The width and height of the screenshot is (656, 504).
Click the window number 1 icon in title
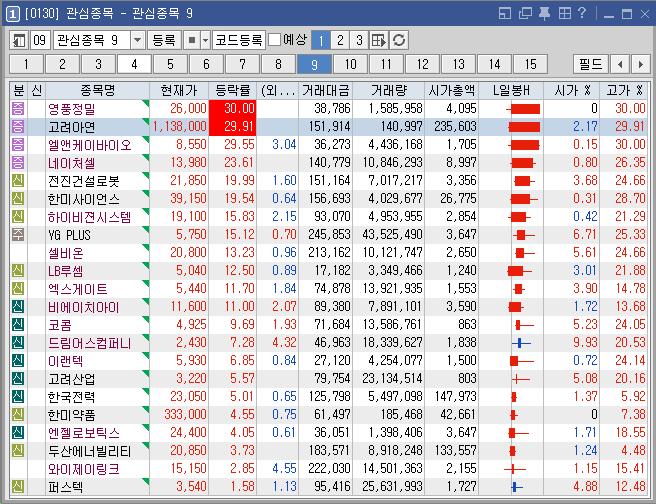[x=13, y=14]
